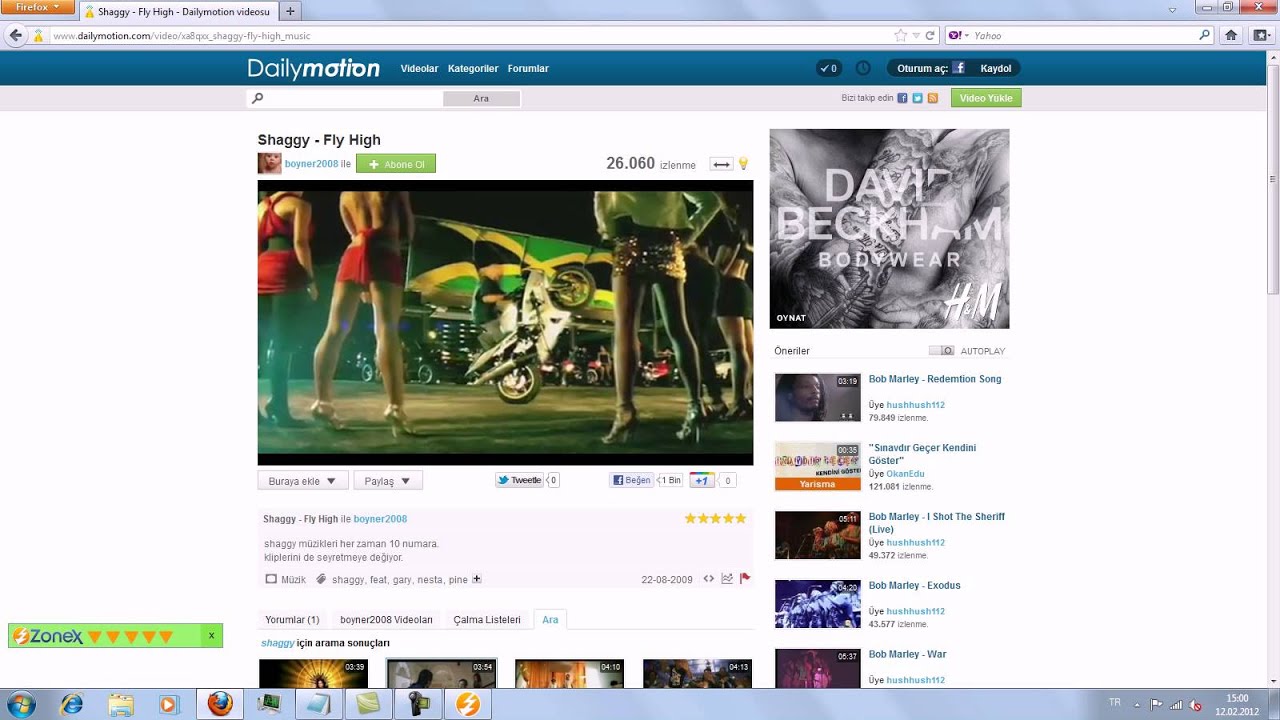The height and width of the screenshot is (720, 1280).
Task: Open search result thumbnail with 04:13 duration
Action: tap(697, 673)
